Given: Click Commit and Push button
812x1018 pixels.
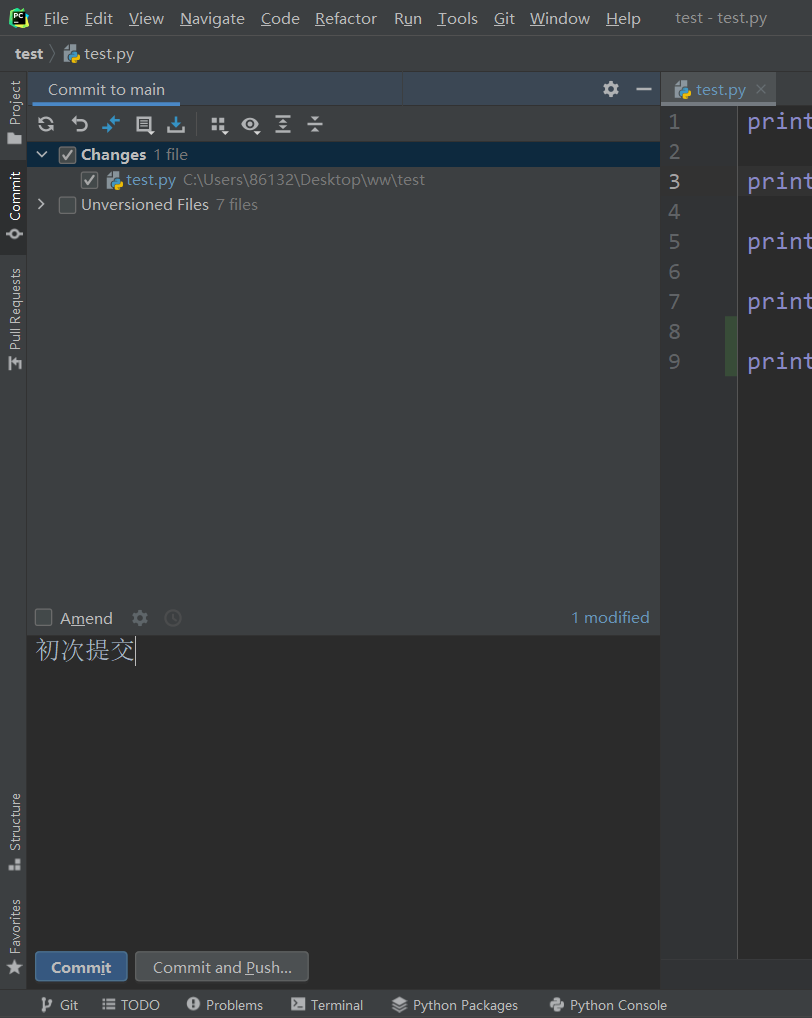Looking at the screenshot, I should pyautogui.click(x=222, y=967).
